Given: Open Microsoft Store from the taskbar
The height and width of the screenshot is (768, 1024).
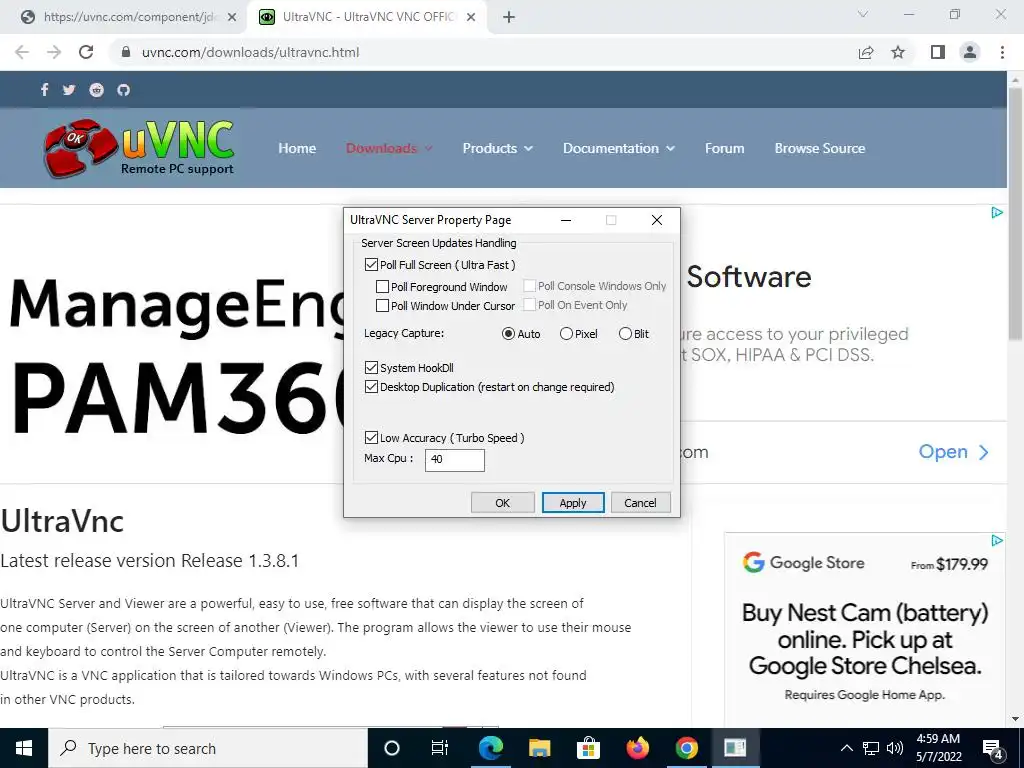Looking at the screenshot, I should point(588,748).
